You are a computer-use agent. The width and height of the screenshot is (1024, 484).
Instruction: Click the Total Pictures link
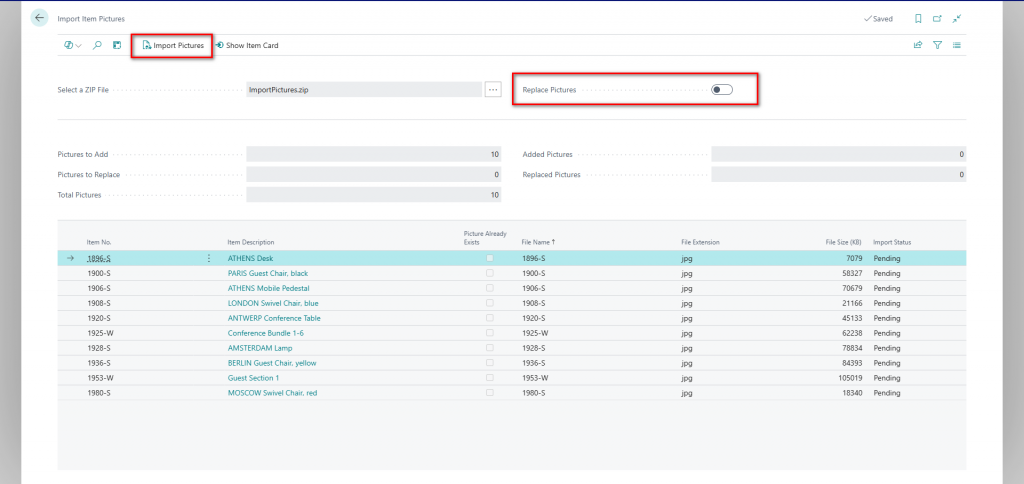click(79, 195)
